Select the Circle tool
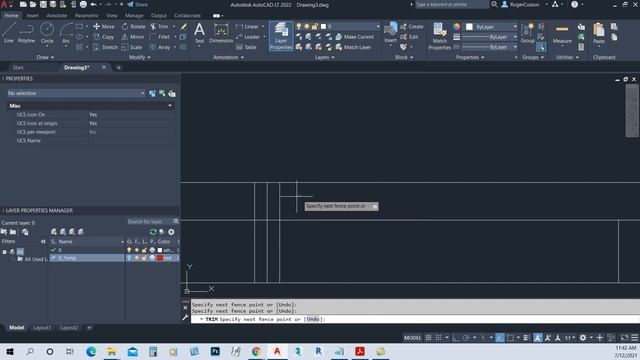Screen dimensions: 640x360 click(47, 33)
